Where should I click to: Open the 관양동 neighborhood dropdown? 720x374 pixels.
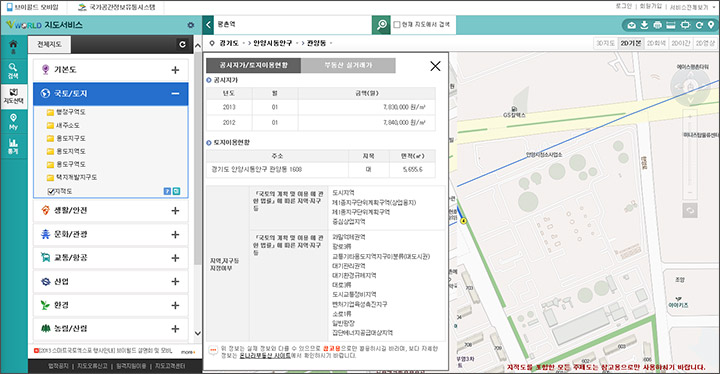coord(319,43)
